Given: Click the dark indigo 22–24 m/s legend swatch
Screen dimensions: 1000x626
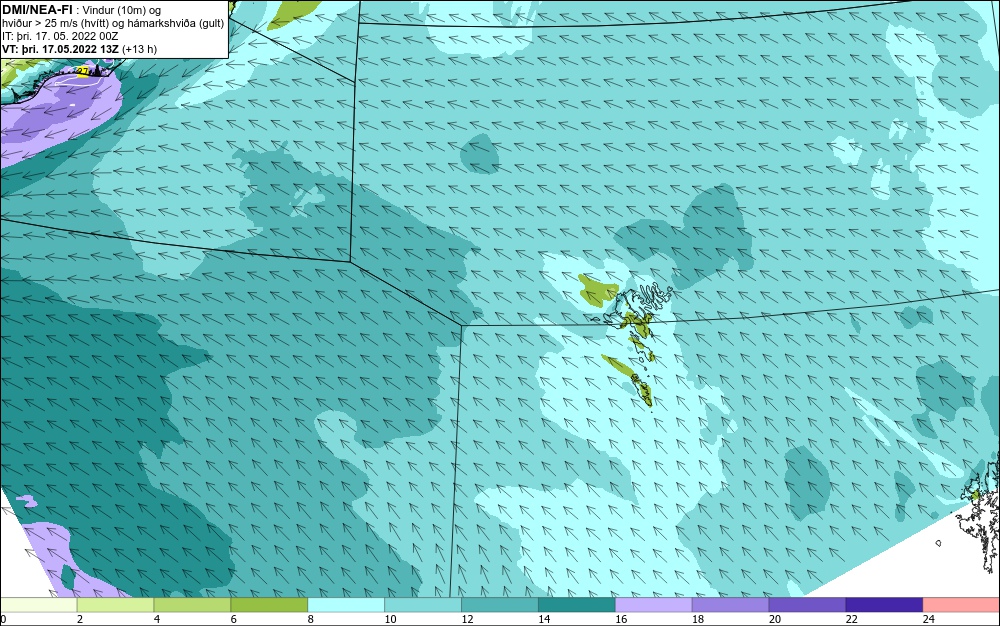Looking at the screenshot, I should tap(885, 605).
